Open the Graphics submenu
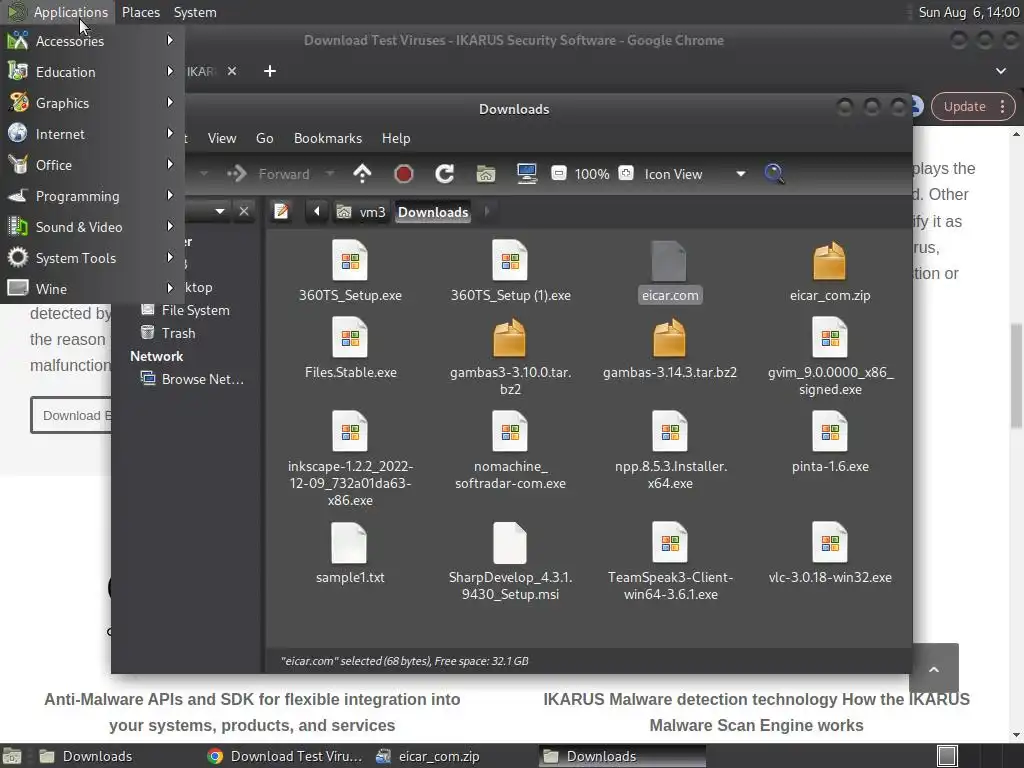Viewport: 1024px width, 768px height. point(91,103)
